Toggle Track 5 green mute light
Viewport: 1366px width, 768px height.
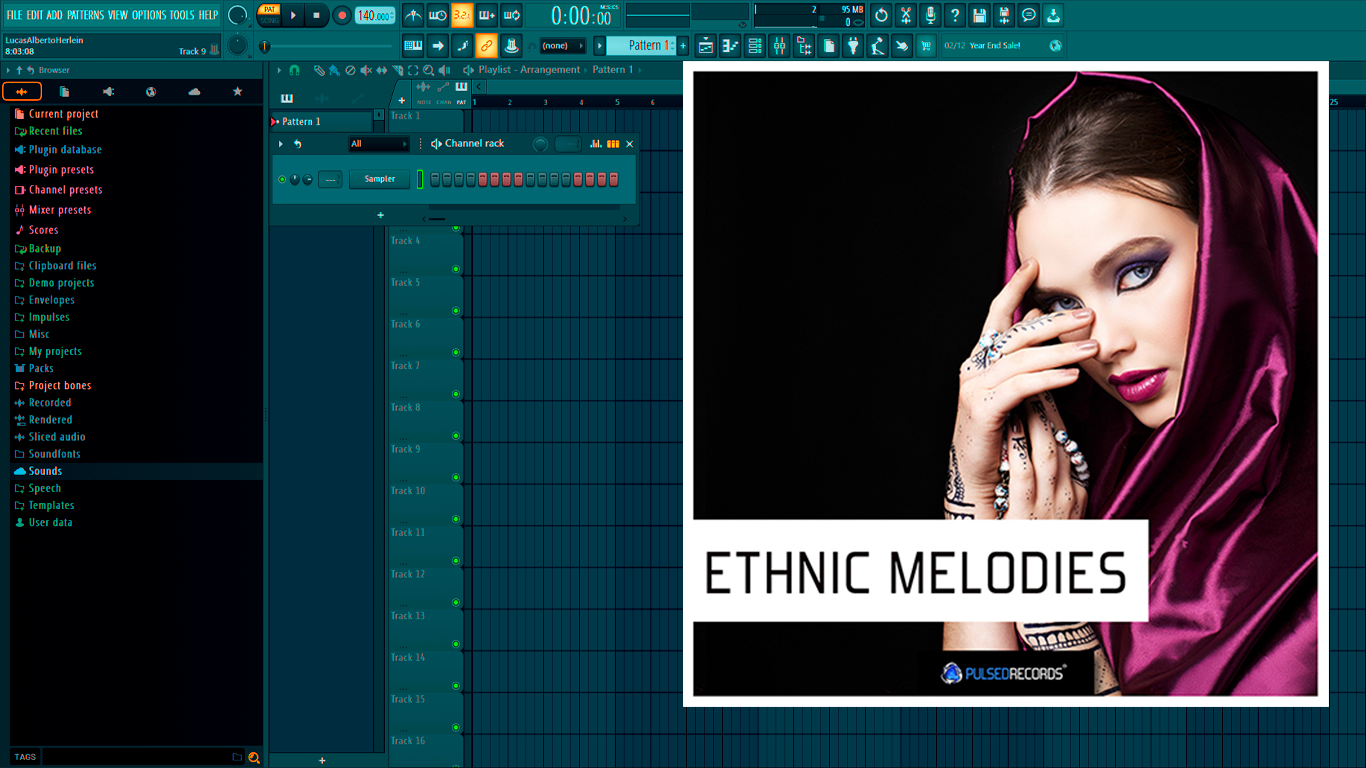[x=456, y=311]
